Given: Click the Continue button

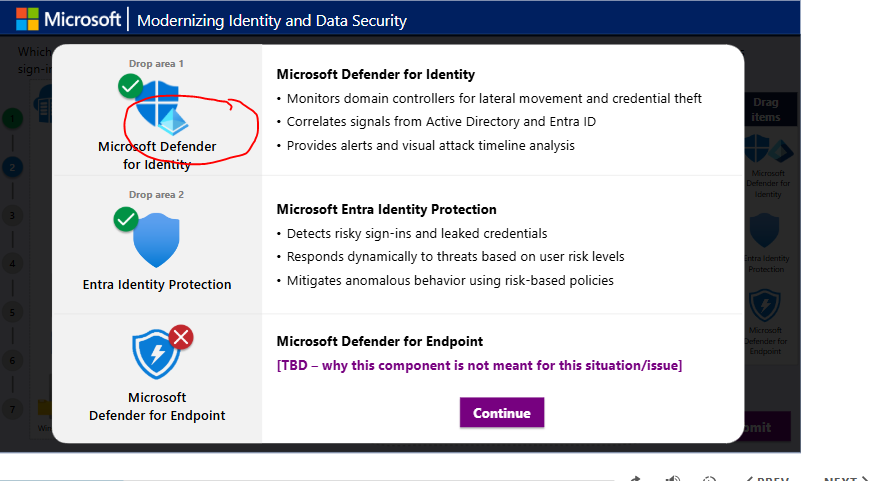Looking at the screenshot, I should tap(502, 412).
